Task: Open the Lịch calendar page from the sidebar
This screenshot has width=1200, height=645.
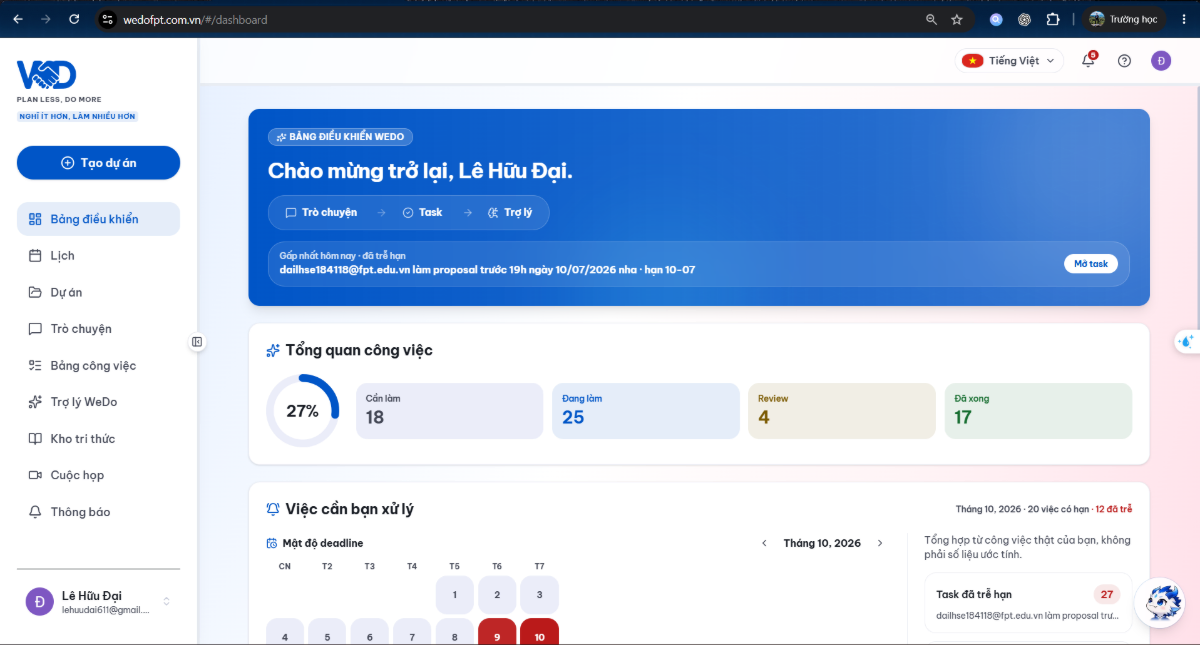Action: (98, 256)
